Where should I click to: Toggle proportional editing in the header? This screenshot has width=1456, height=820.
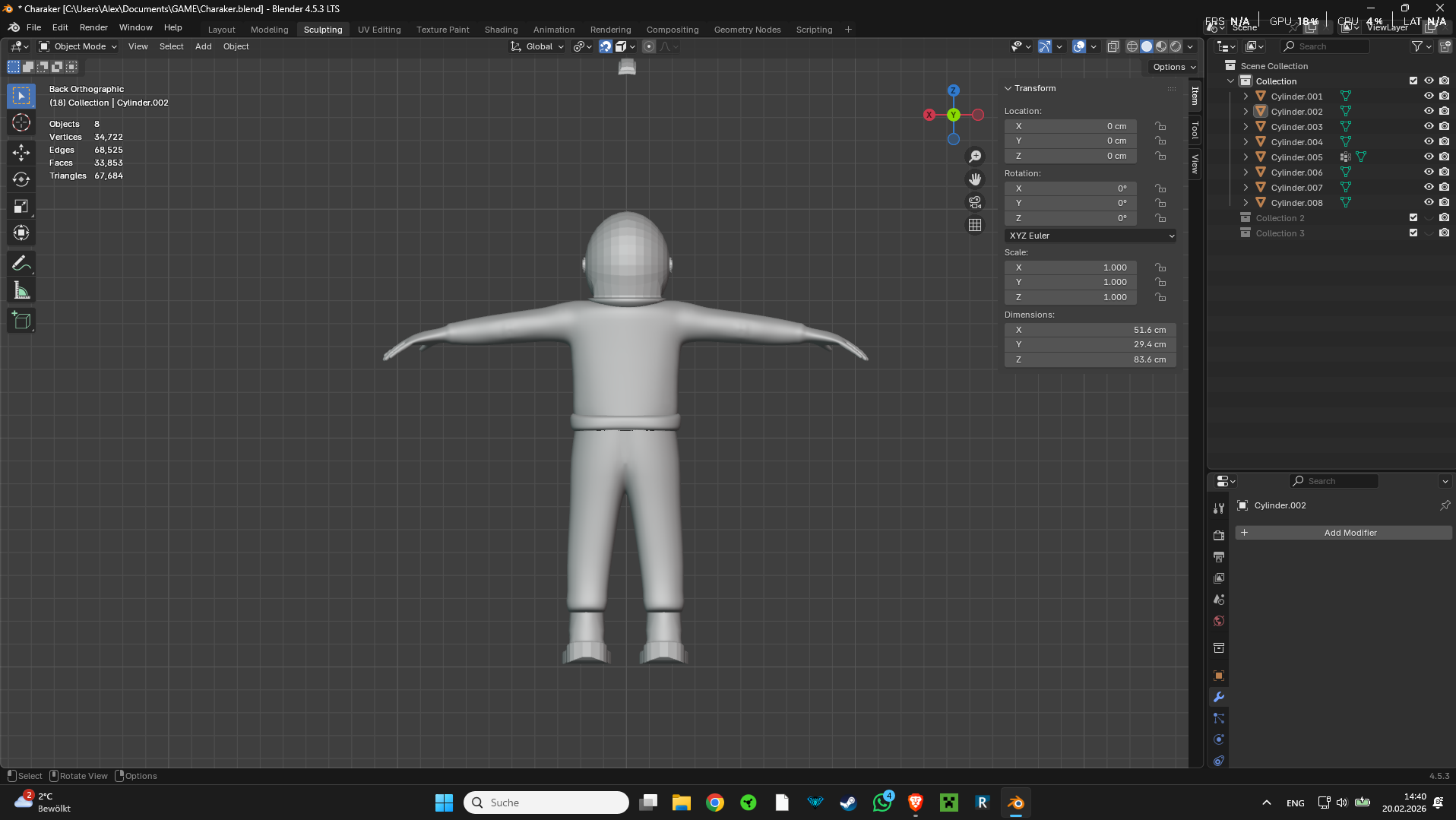coord(648,46)
